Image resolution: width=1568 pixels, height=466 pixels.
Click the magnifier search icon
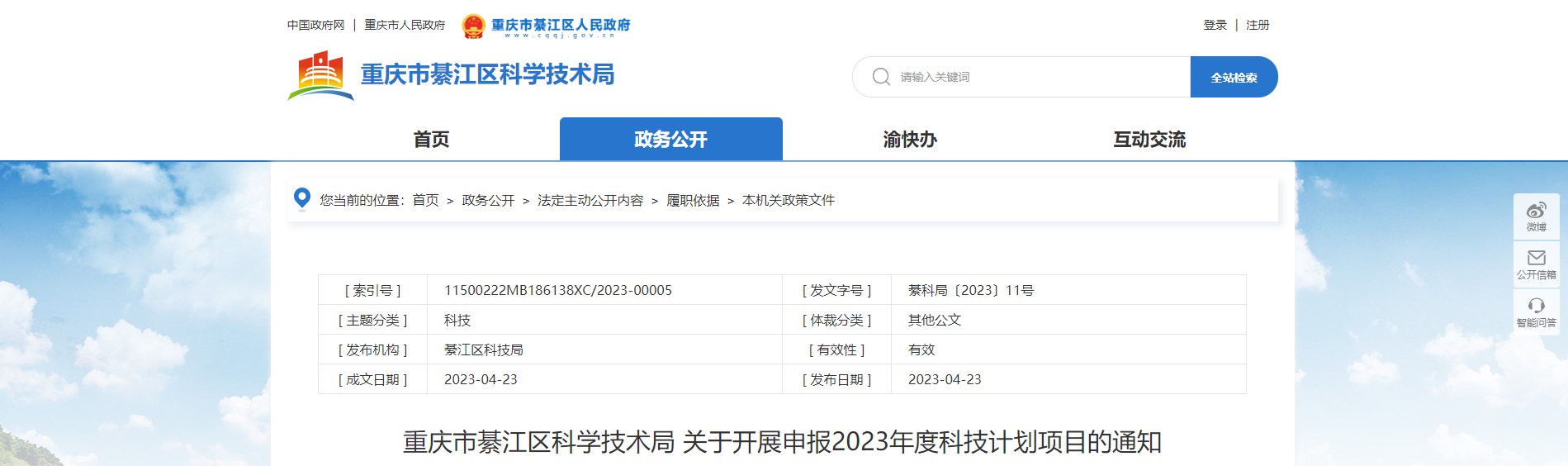pyautogui.click(x=881, y=77)
